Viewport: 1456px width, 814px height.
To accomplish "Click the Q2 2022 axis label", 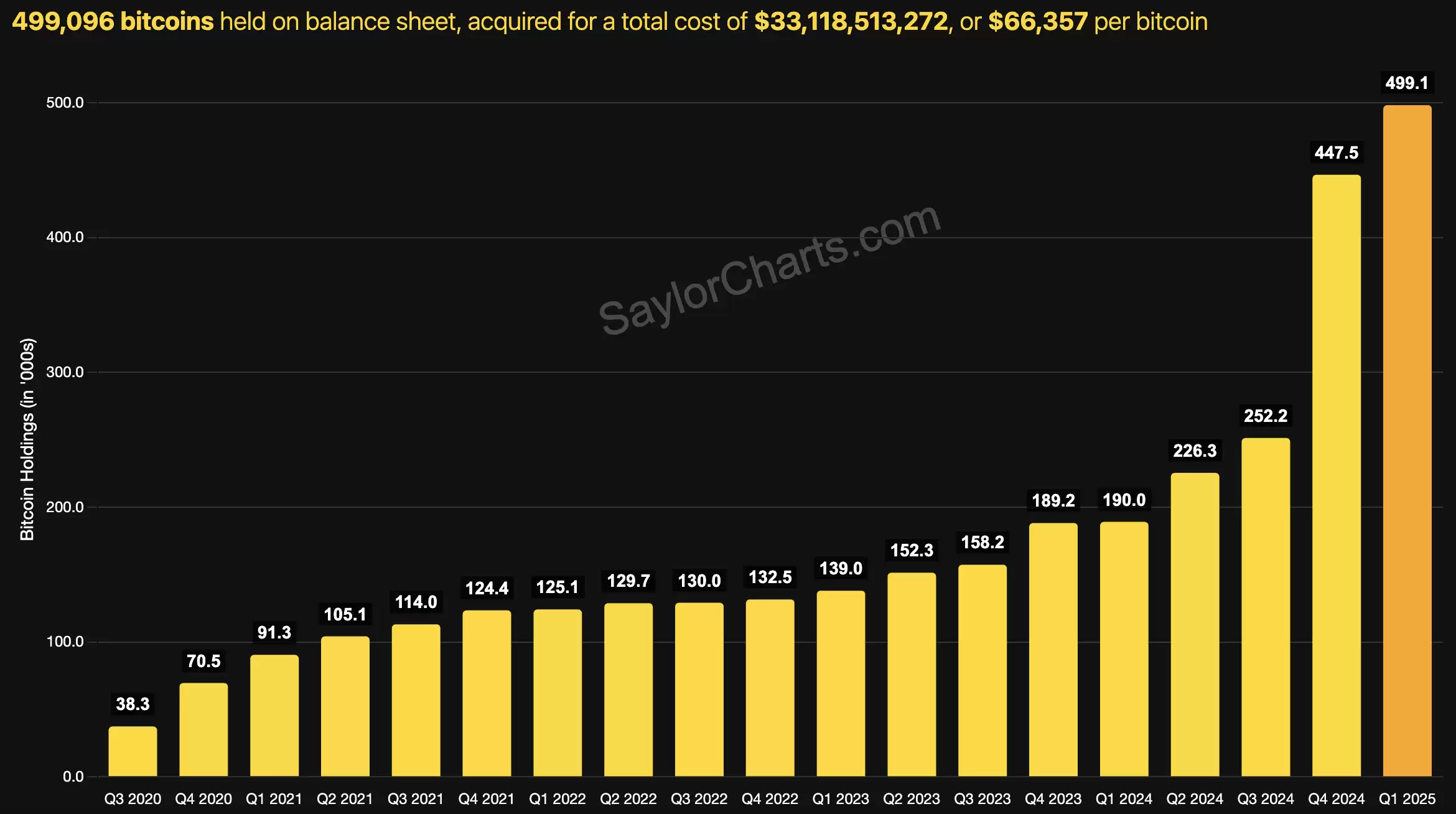I will click(628, 798).
